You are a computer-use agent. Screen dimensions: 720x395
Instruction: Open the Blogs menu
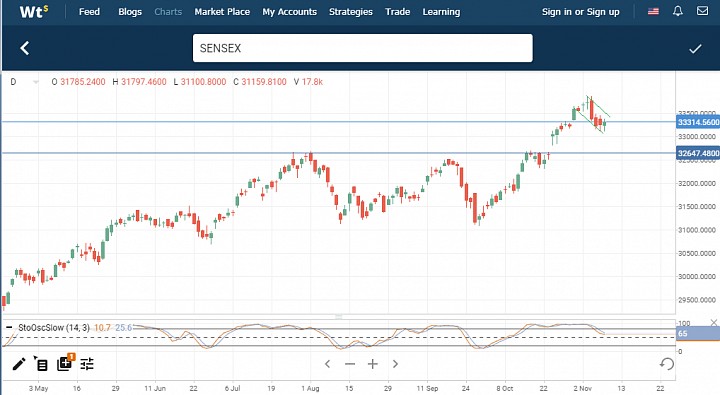tap(130, 12)
